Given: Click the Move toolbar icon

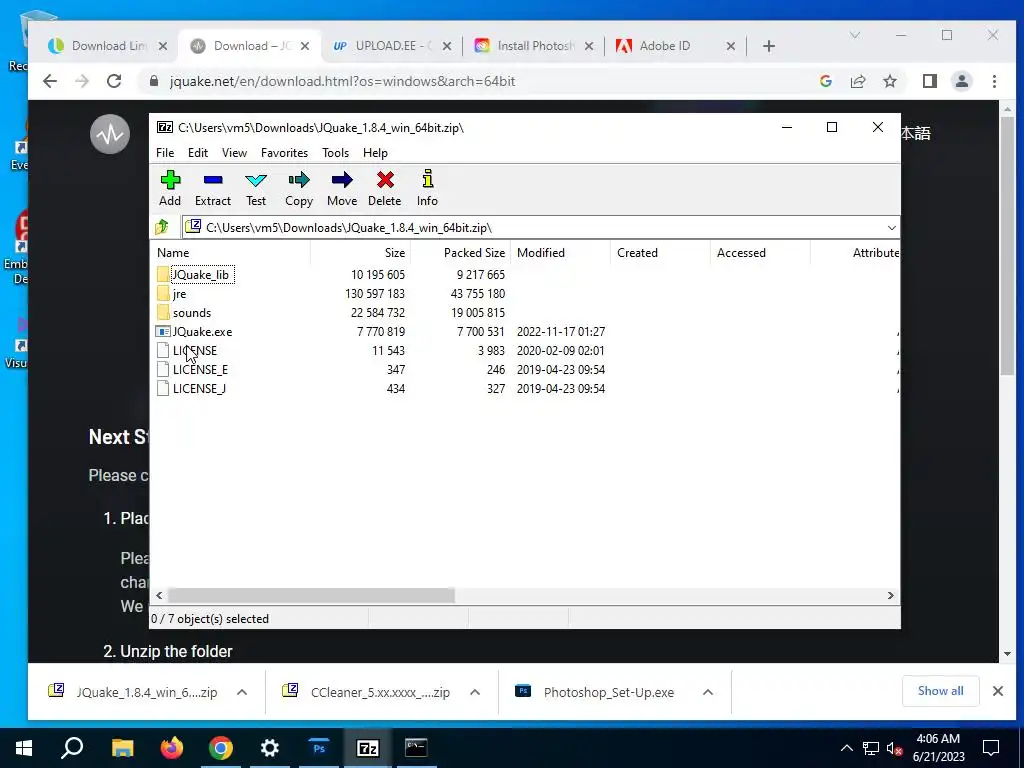Looking at the screenshot, I should 342,180.
